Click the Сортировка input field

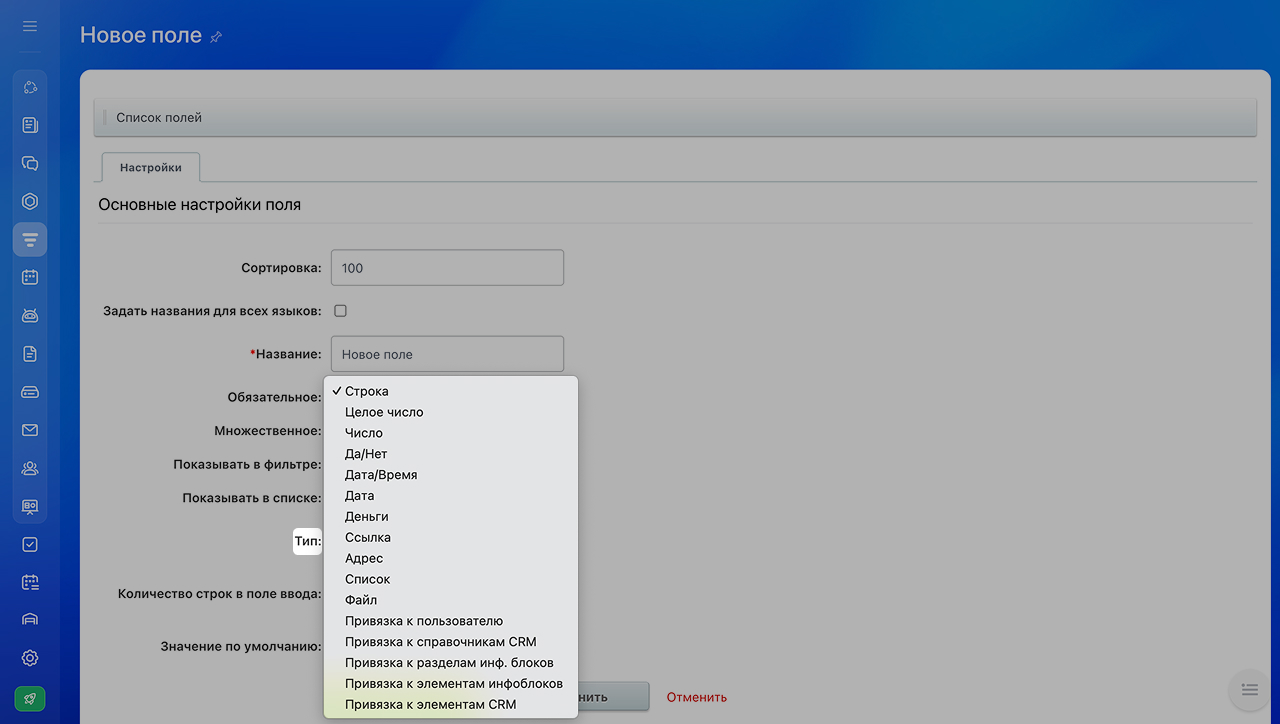pyautogui.click(x=447, y=268)
